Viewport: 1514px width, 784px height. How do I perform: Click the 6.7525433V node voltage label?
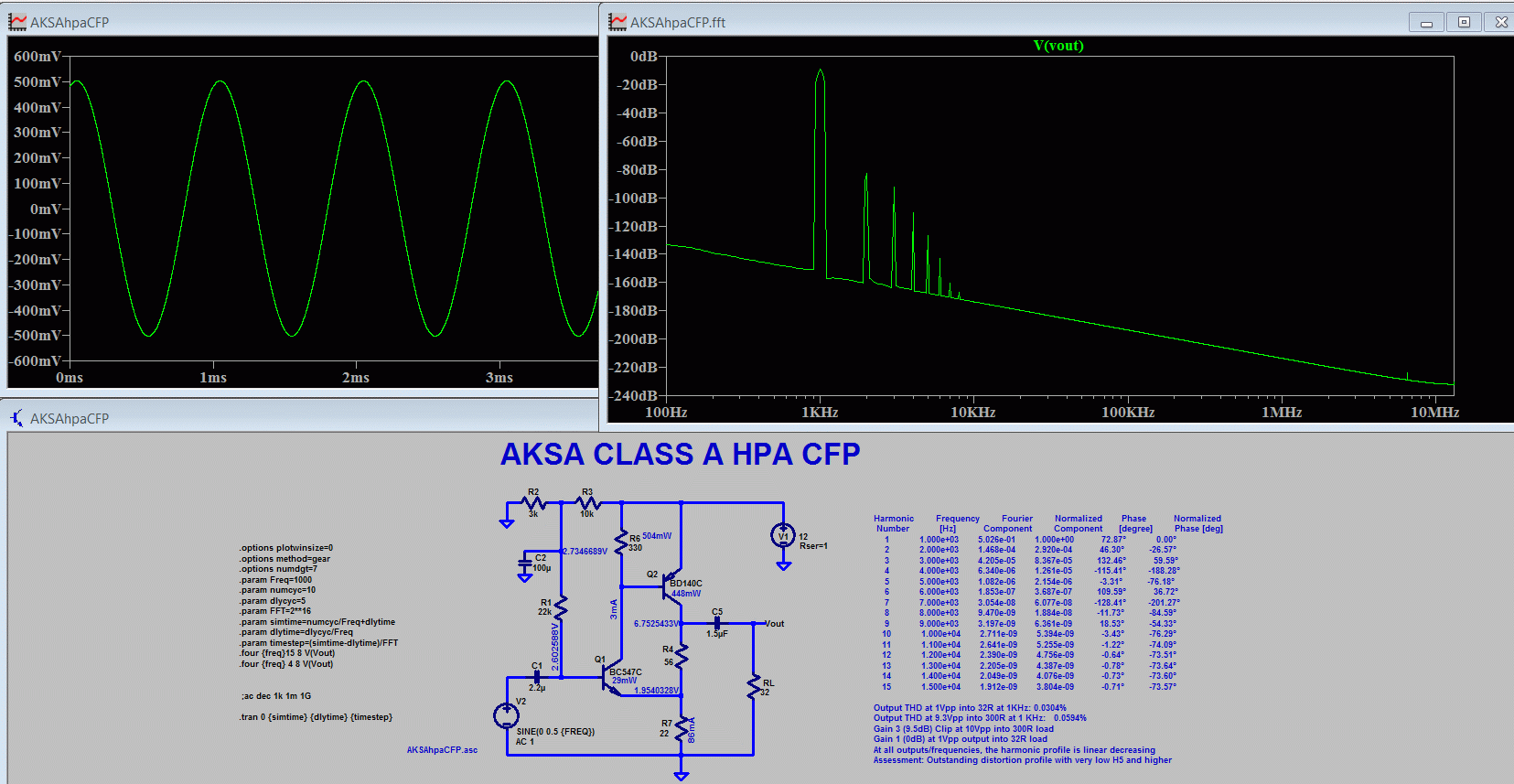tap(656, 624)
